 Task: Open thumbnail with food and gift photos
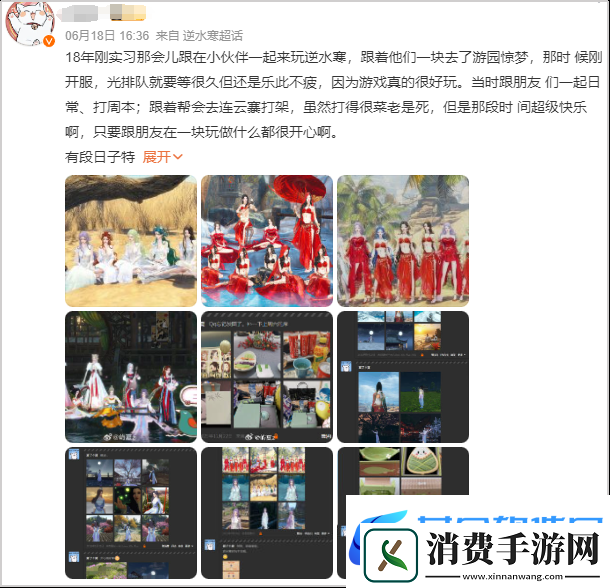click(267, 377)
